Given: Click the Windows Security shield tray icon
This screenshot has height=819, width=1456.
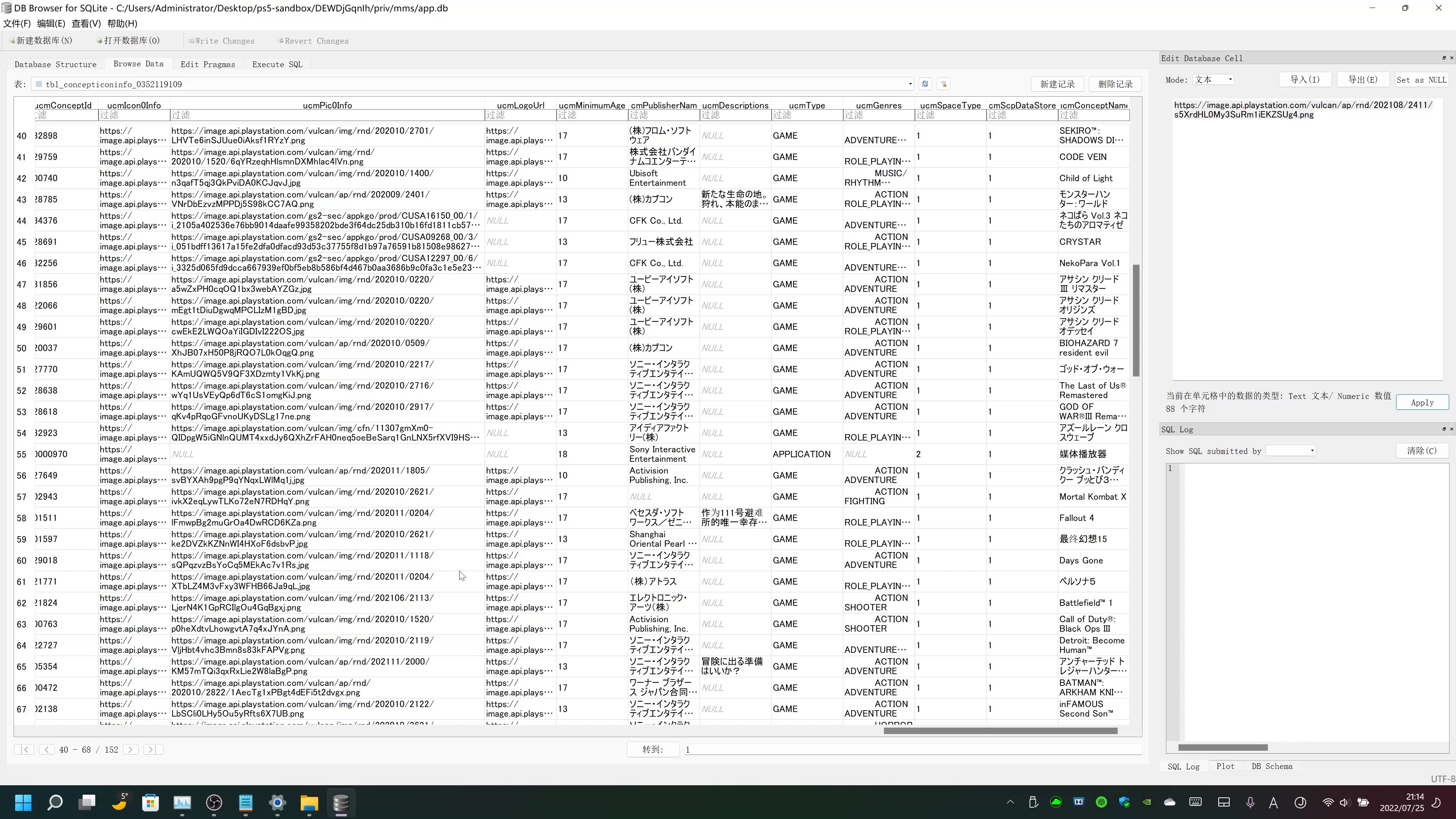Looking at the screenshot, I should (x=1123, y=802).
